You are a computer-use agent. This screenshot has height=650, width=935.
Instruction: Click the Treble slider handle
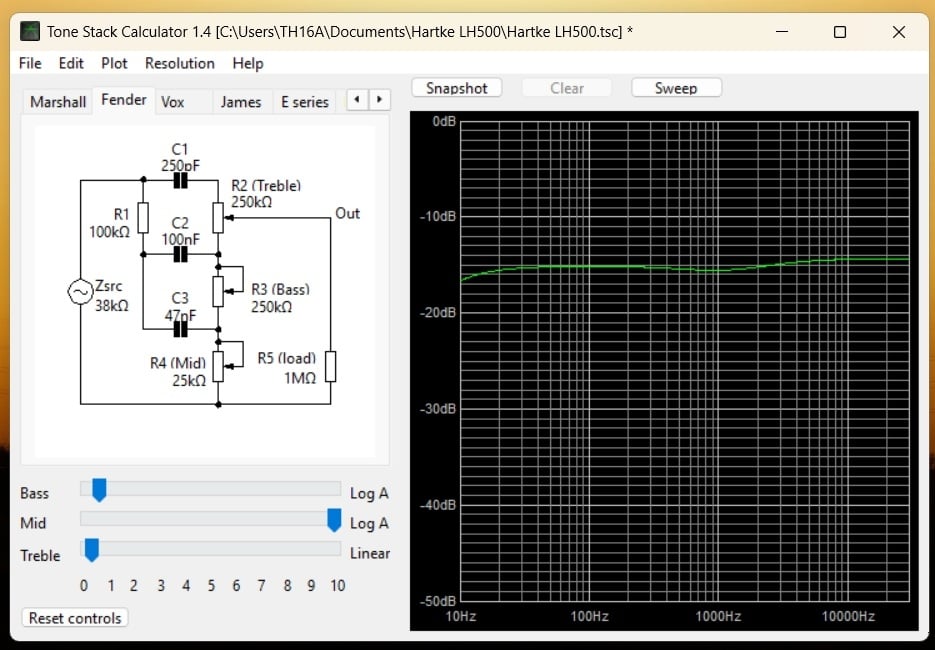[91, 550]
